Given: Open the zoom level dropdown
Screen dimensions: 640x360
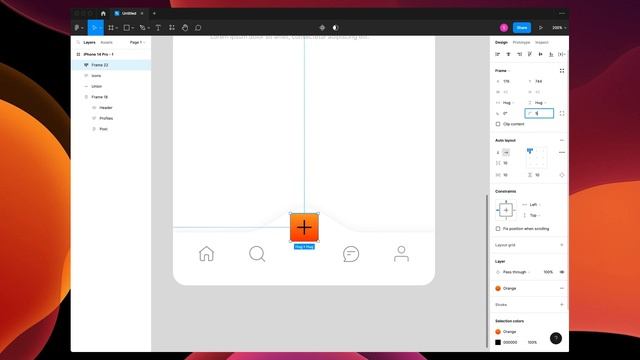Looking at the screenshot, I should [x=559, y=28].
